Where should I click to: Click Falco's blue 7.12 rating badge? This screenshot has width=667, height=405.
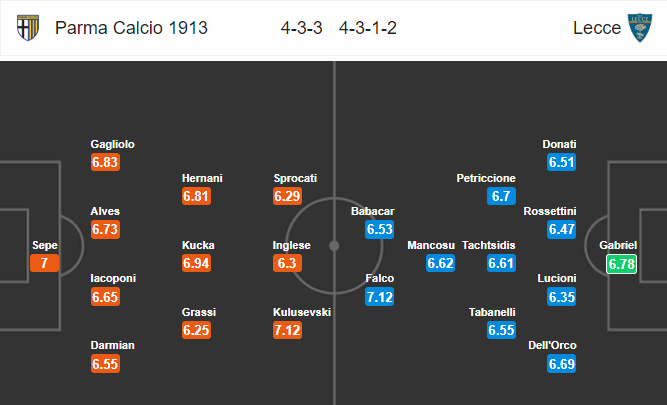click(x=379, y=297)
